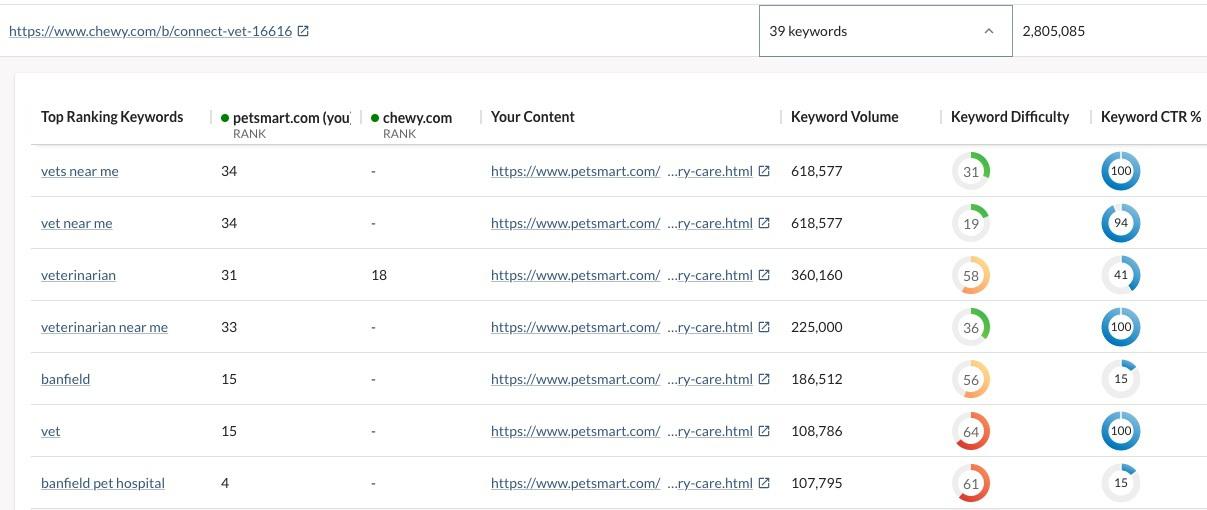Collapse the 39 keywords dropdown
Screen dimensions: 1207x510
[885, 31]
